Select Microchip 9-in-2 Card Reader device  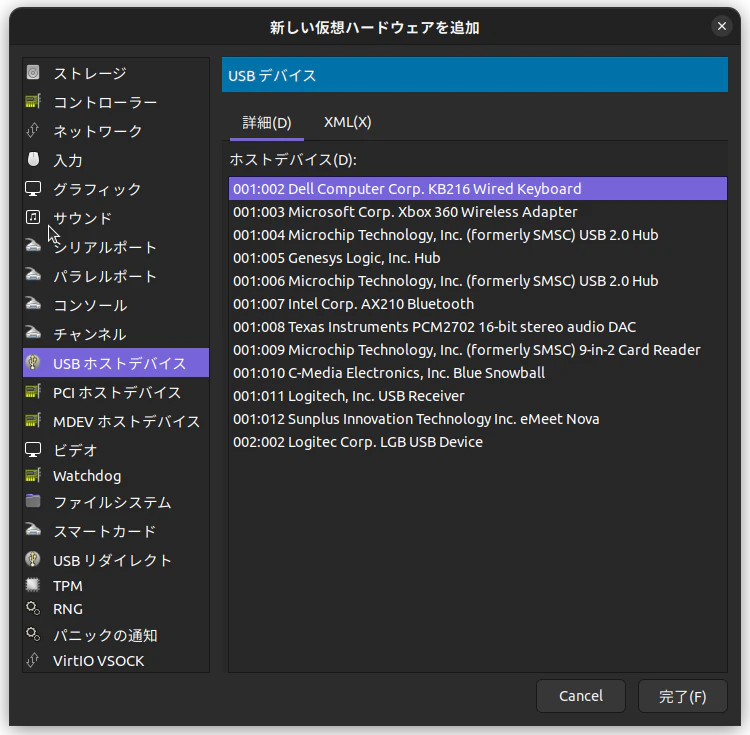477,349
